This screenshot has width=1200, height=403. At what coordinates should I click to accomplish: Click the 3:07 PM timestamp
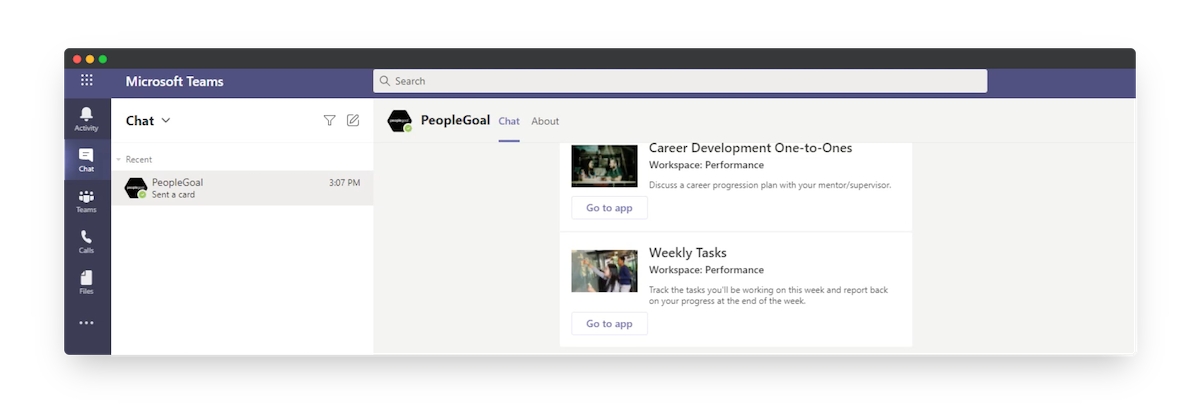[x=344, y=183]
